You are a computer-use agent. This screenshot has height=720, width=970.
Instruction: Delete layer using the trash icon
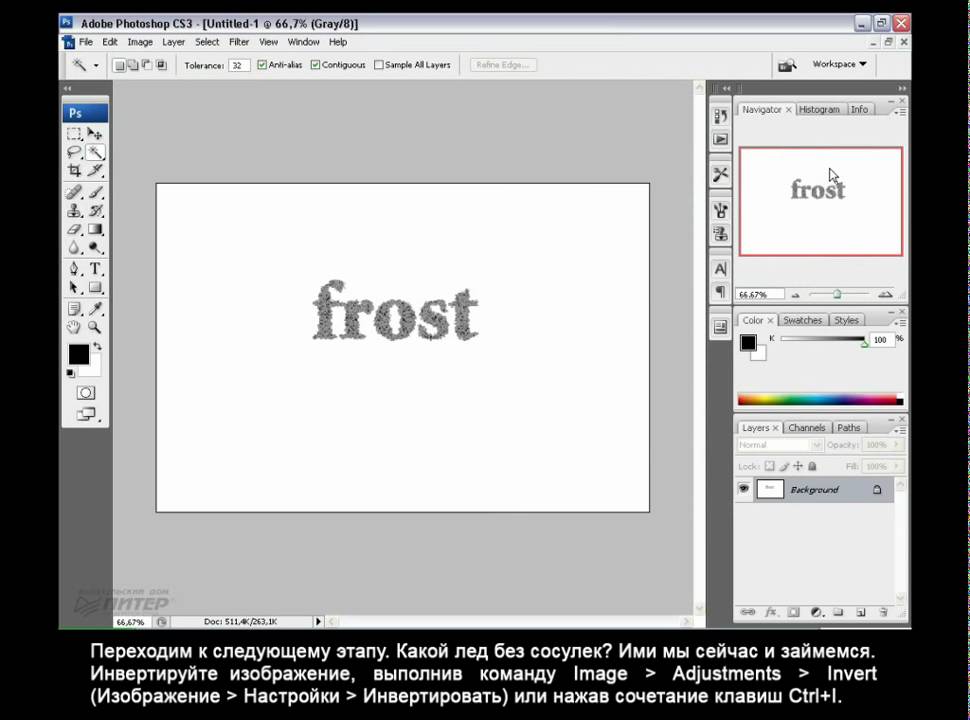point(883,612)
